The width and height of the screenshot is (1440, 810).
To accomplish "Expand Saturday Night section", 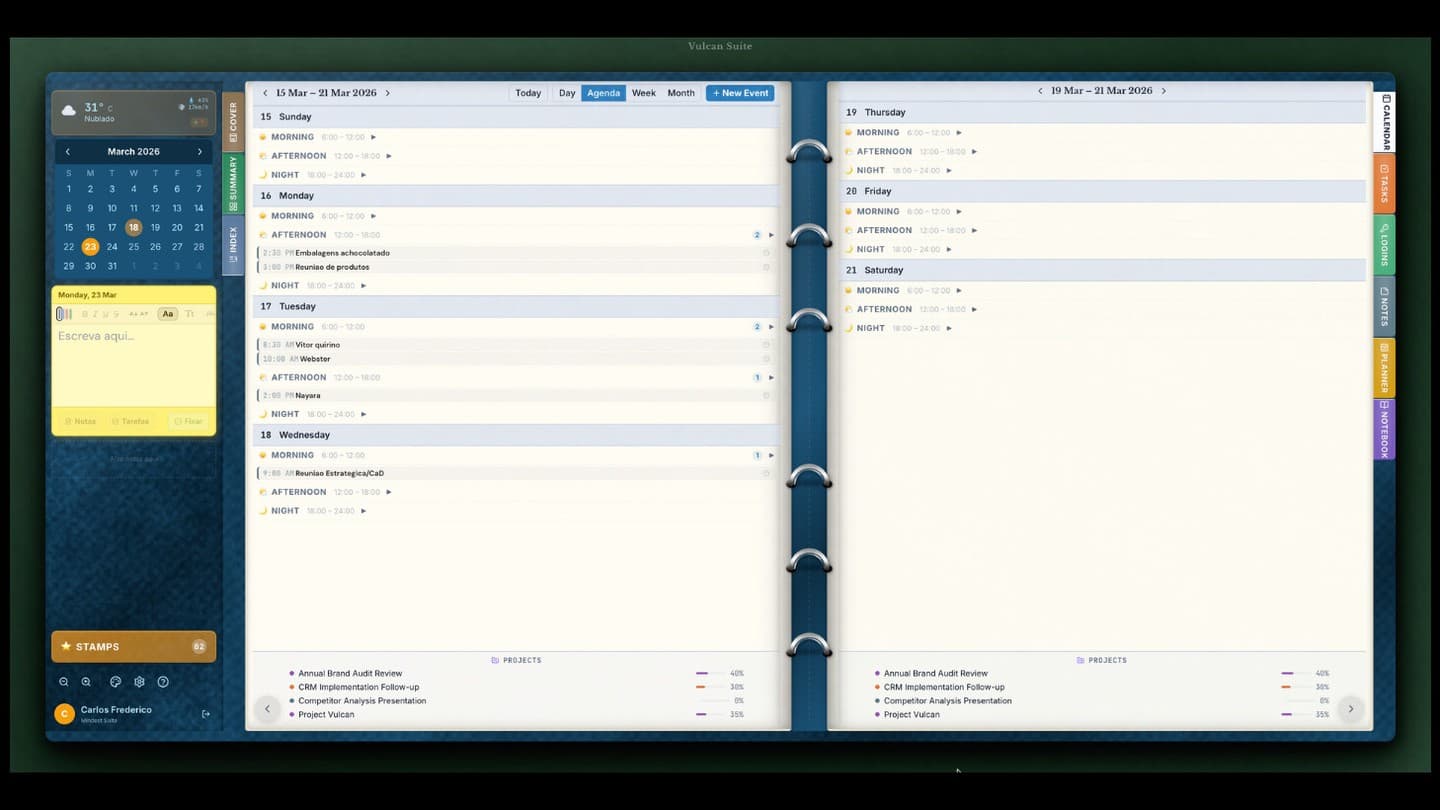I will [x=949, y=328].
